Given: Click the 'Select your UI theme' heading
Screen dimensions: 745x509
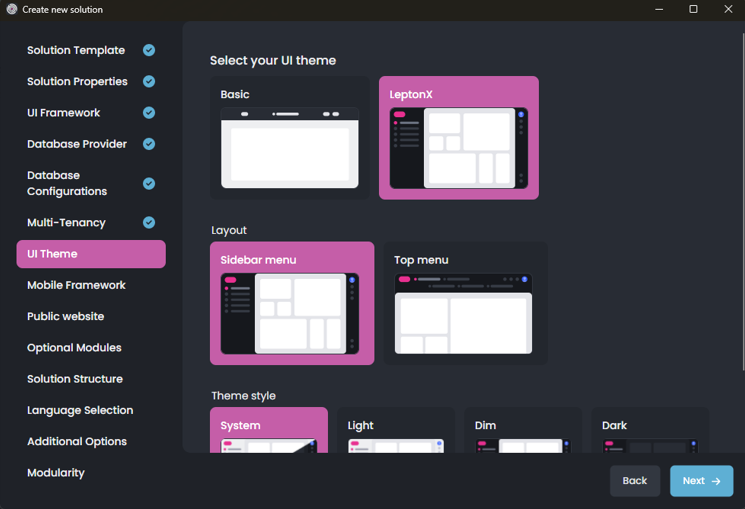Looking at the screenshot, I should (x=273, y=60).
